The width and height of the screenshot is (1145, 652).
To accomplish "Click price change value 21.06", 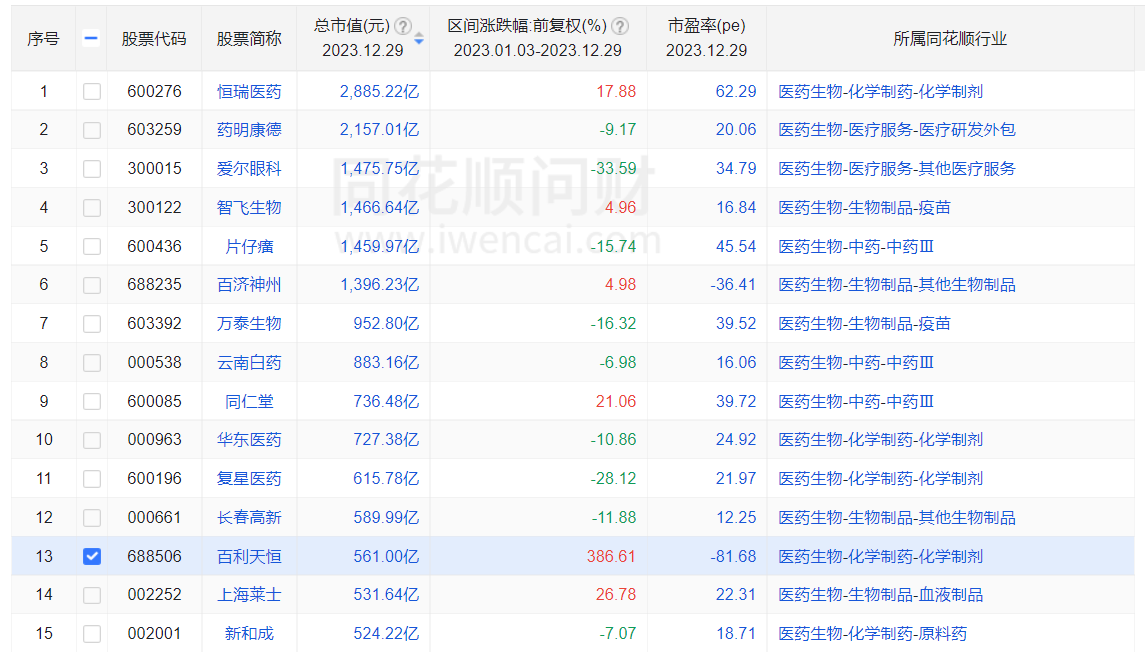I will pyautogui.click(x=616, y=402).
